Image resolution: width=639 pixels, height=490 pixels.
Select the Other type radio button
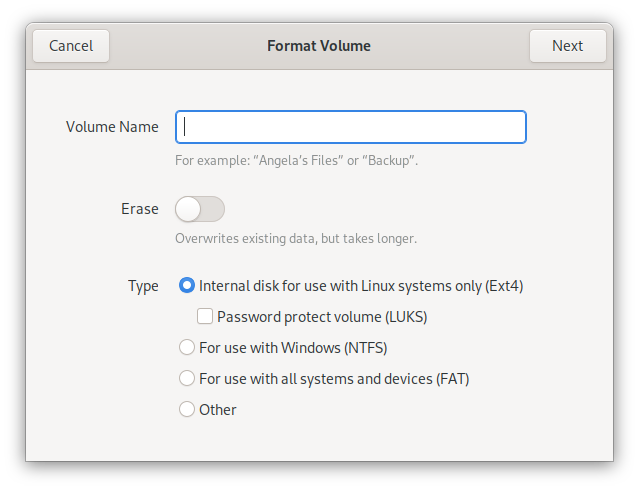pos(186,409)
